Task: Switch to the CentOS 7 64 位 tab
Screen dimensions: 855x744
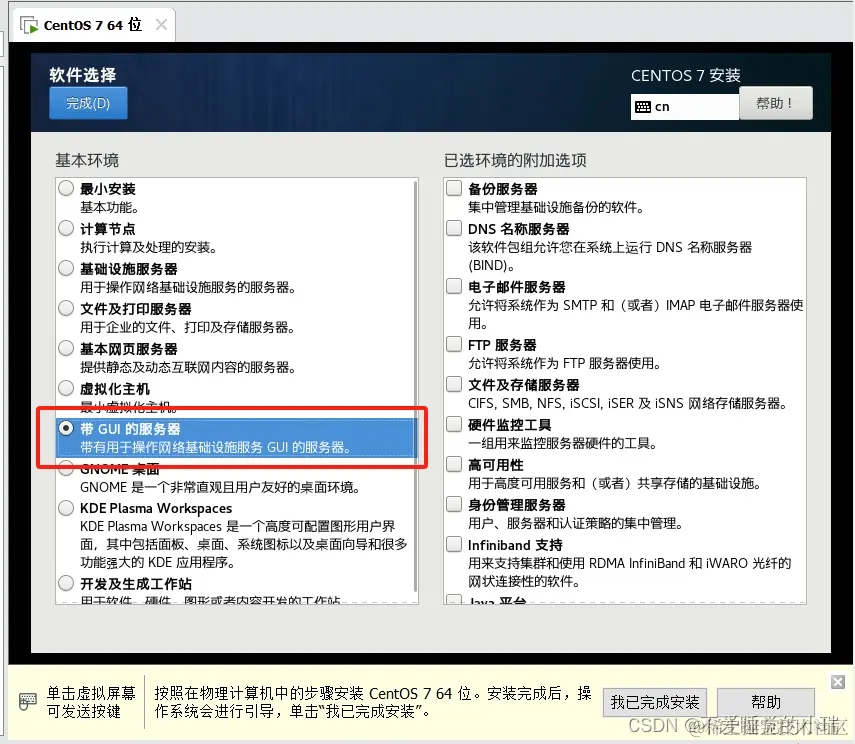Action: coord(92,25)
